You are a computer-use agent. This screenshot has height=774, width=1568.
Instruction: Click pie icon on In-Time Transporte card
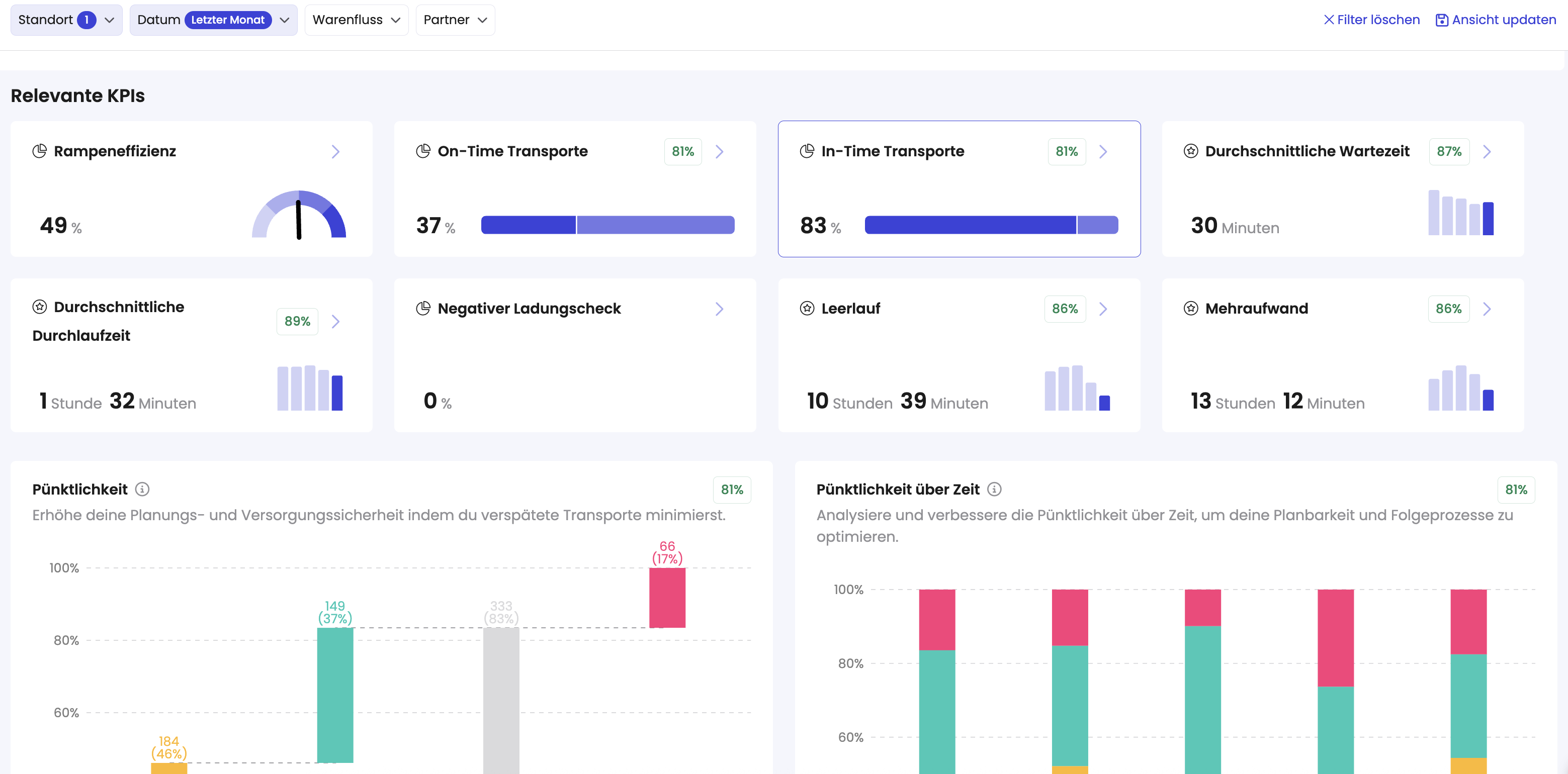point(807,151)
